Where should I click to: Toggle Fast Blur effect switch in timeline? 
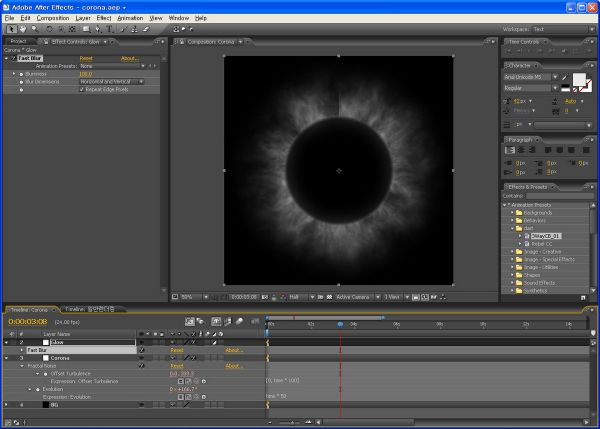pyautogui.click(x=142, y=350)
